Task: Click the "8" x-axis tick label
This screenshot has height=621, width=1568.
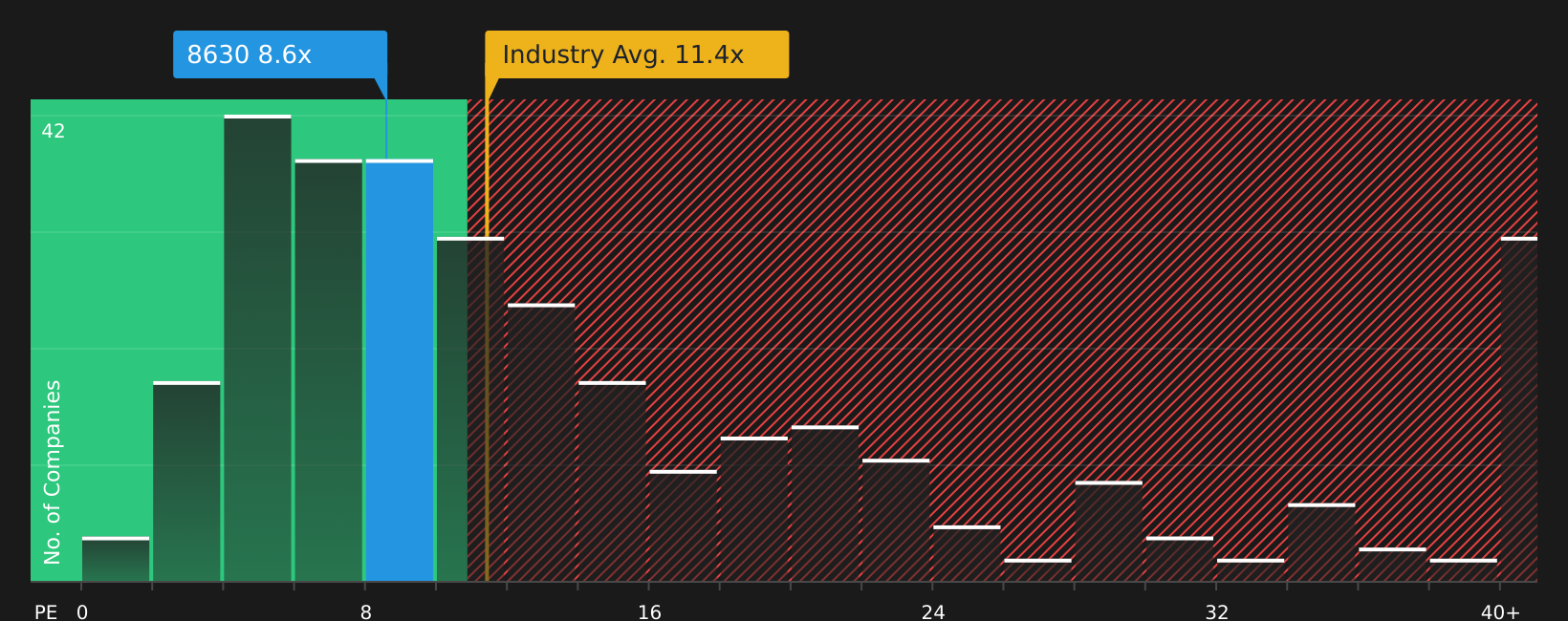Action: [x=366, y=612]
